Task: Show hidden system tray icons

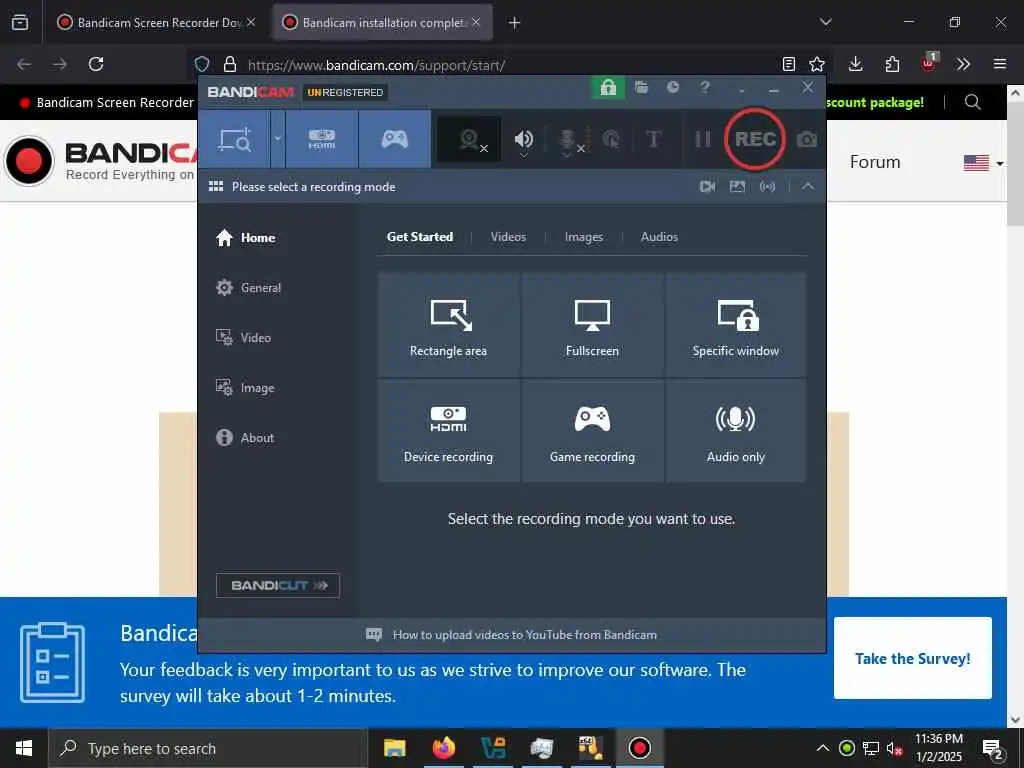Action: click(823, 748)
